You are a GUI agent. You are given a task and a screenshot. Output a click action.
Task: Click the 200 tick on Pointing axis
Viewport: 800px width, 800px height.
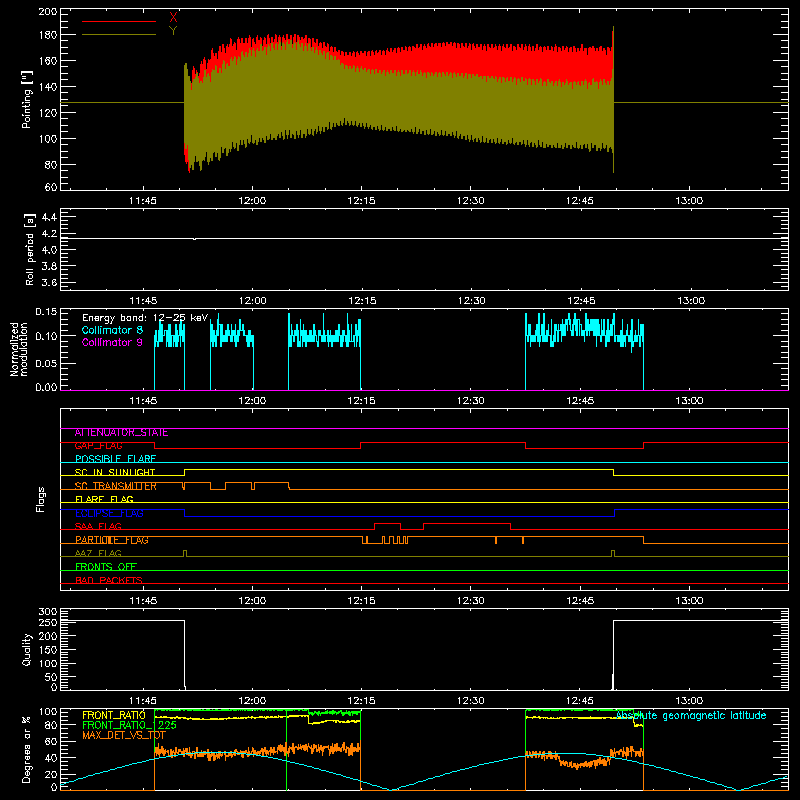coord(48,11)
